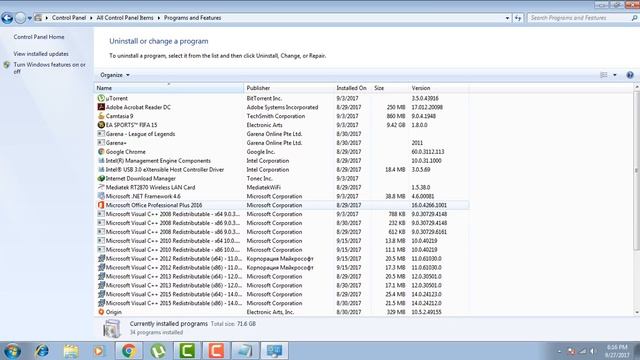Viewport: 640px width, 360px height.
Task: Select Visual C++ 2010 Redistributable x64 entry
Action: (282, 241)
